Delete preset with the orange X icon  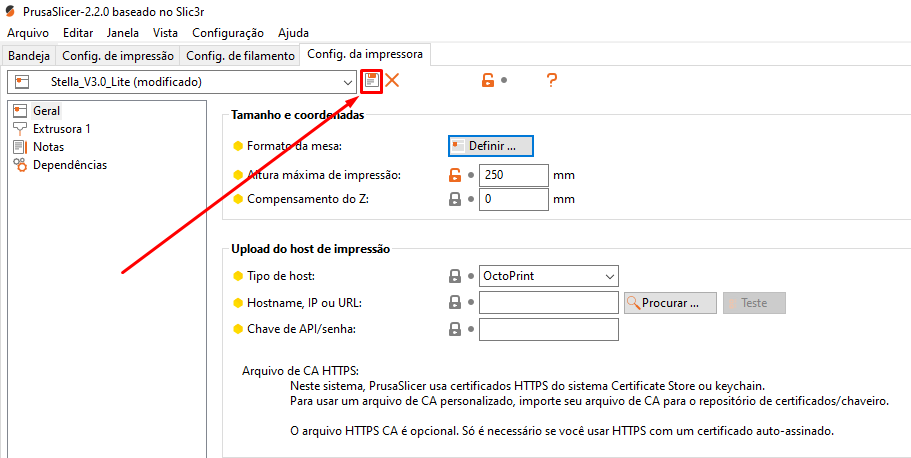point(392,81)
